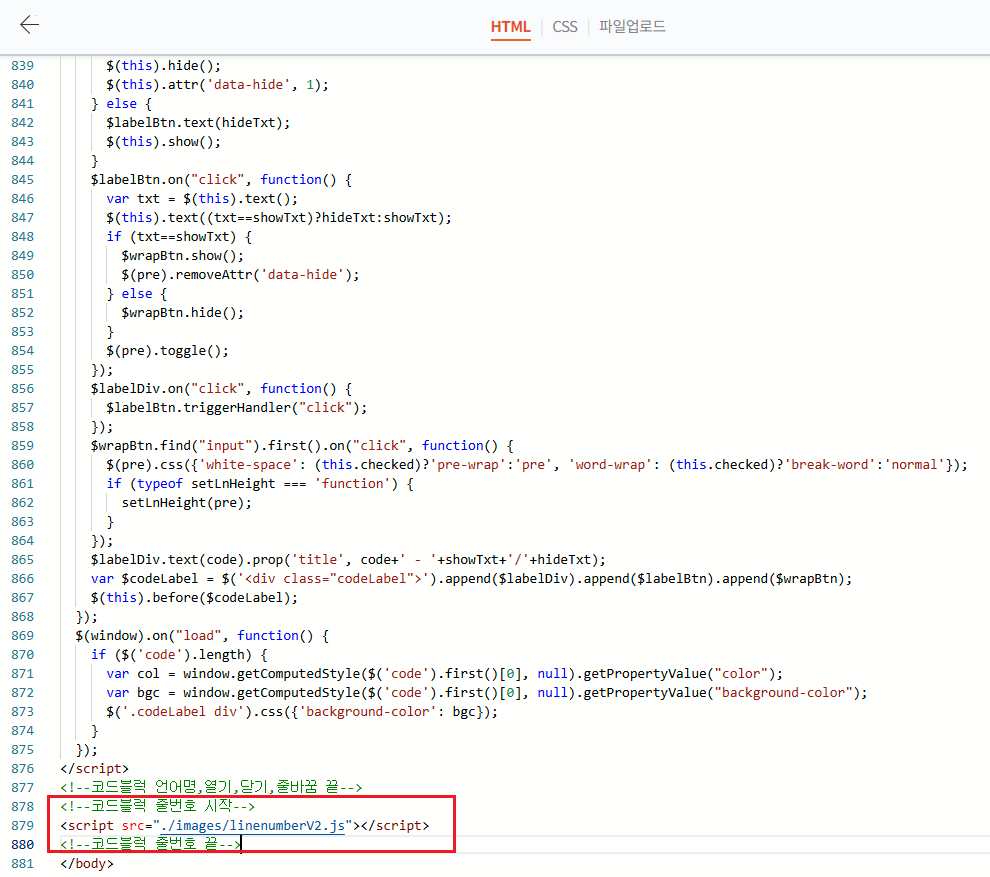The image size is (990, 877).
Task: Click 'var bgc = window.getComputedStyle' line
Action: point(487,693)
